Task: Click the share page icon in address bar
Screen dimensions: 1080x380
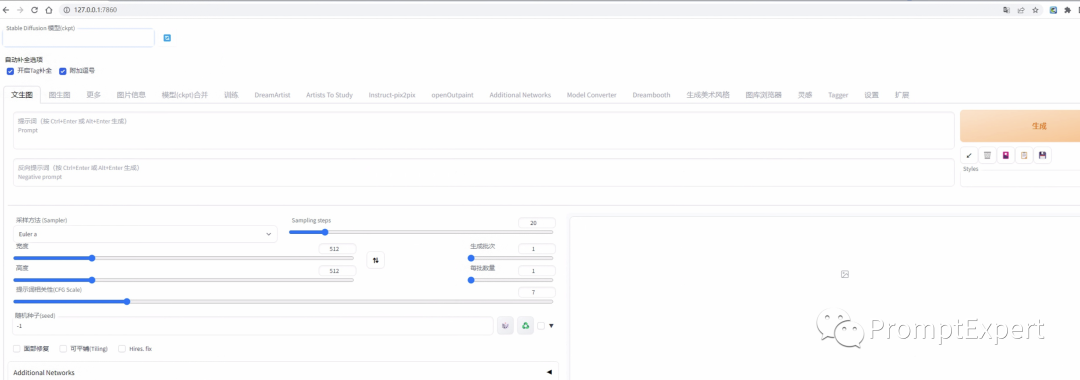Action: pyautogui.click(x=1021, y=10)
